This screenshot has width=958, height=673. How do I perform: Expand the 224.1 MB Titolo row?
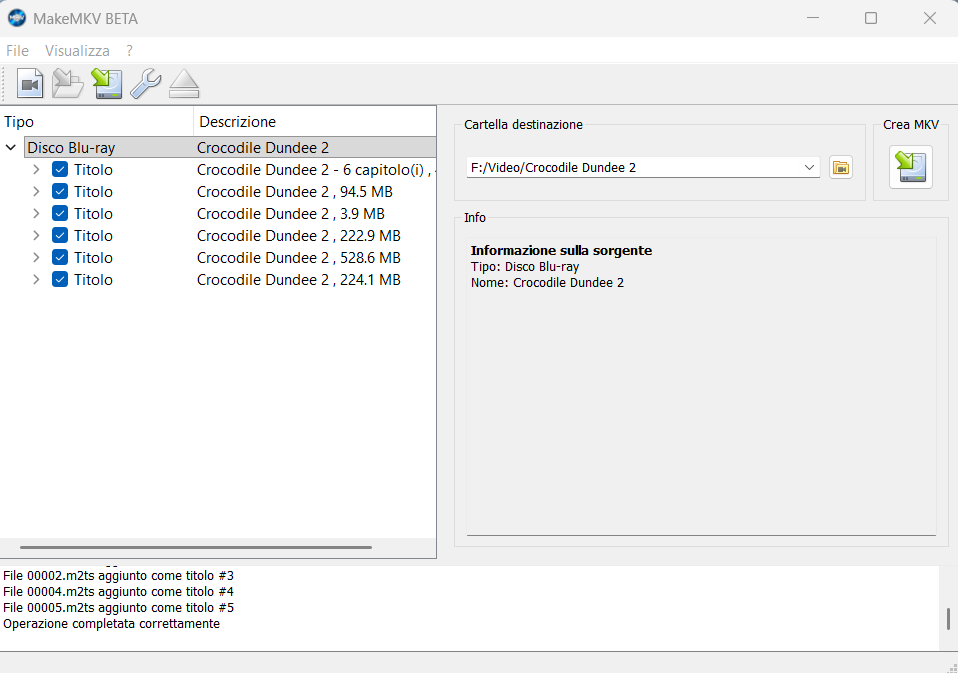36,280
